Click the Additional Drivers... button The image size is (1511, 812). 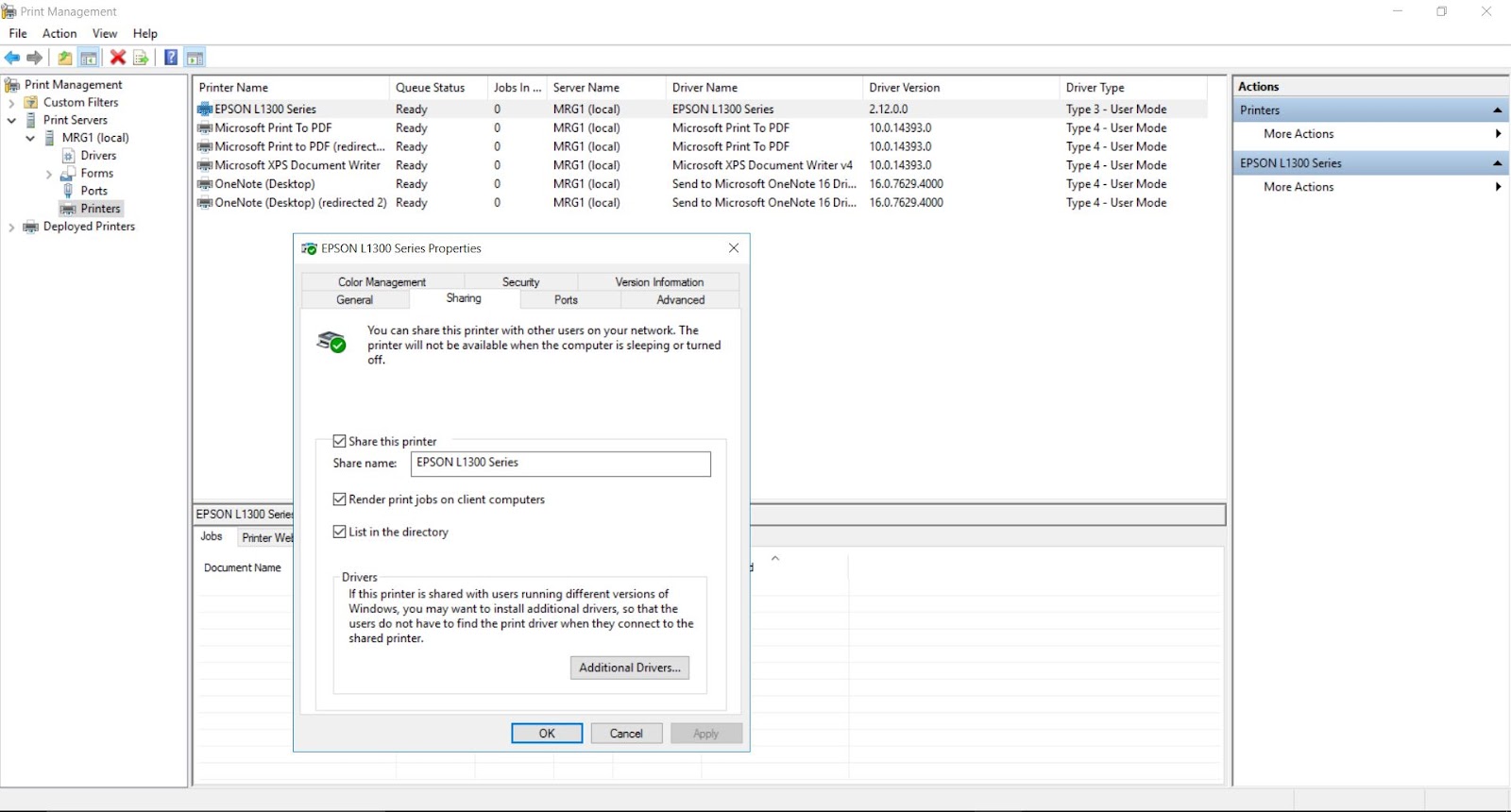tap(630, 668)
